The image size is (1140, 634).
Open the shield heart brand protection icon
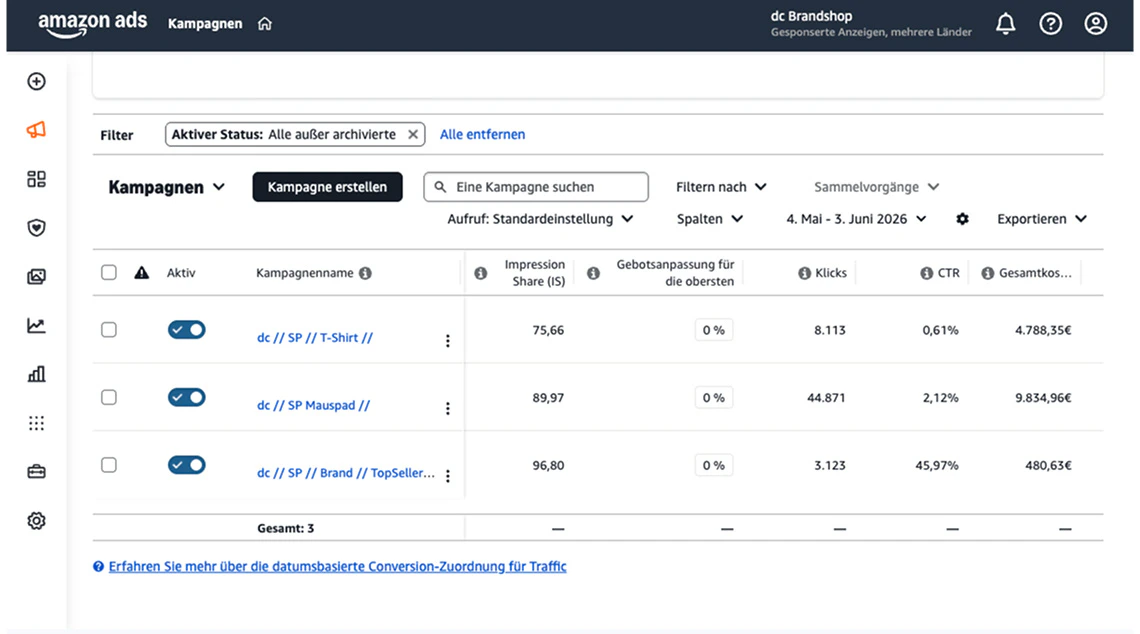(36, 228)
